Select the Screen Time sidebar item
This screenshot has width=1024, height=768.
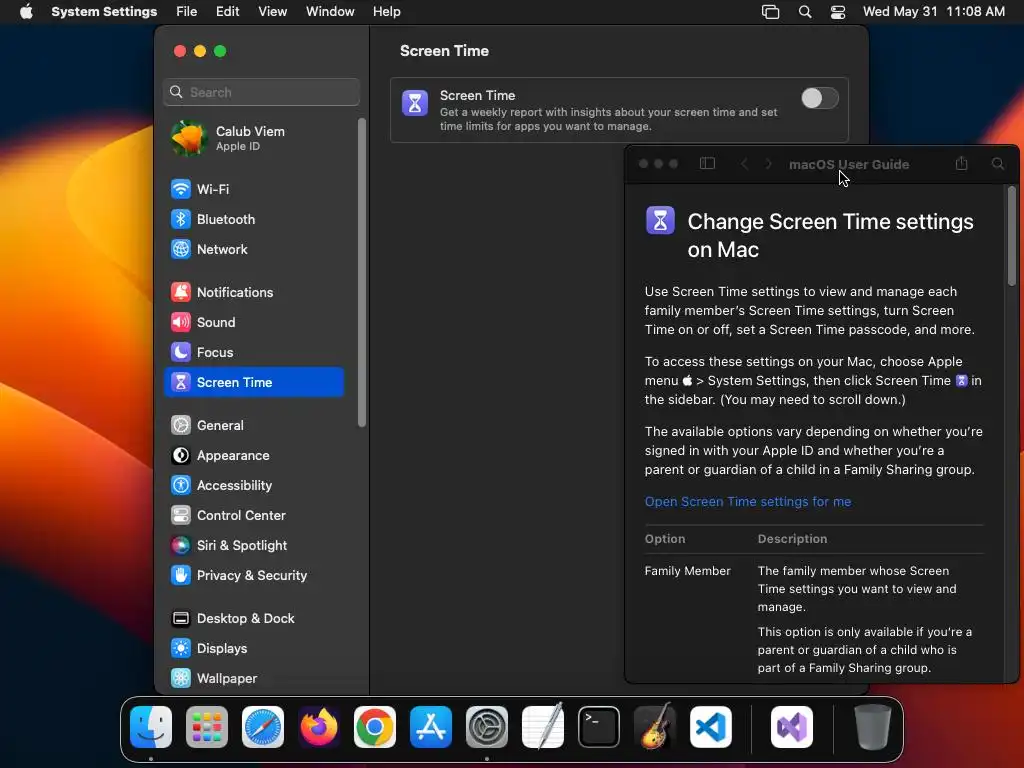tap(253, 383)
